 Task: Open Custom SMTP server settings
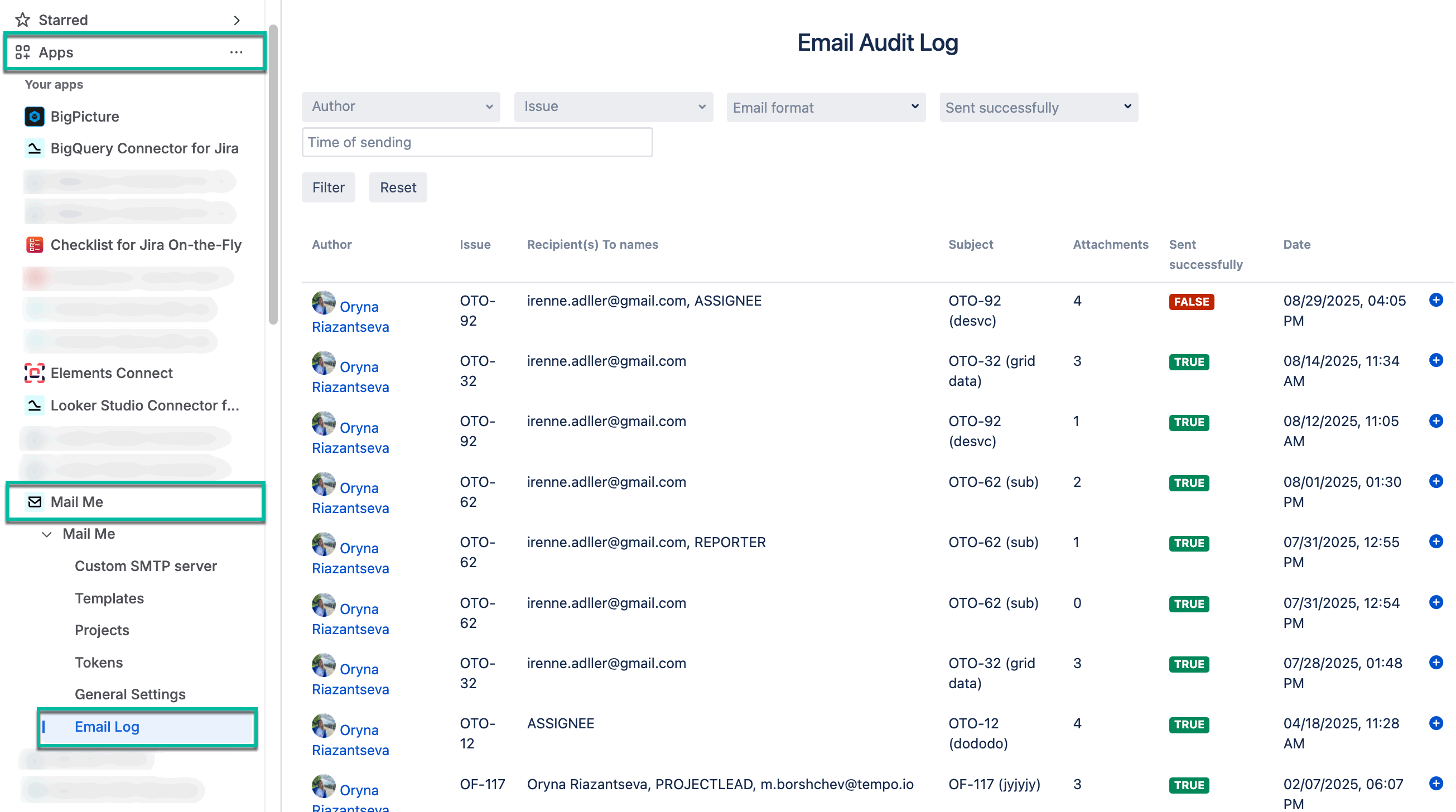click(146, 565)
